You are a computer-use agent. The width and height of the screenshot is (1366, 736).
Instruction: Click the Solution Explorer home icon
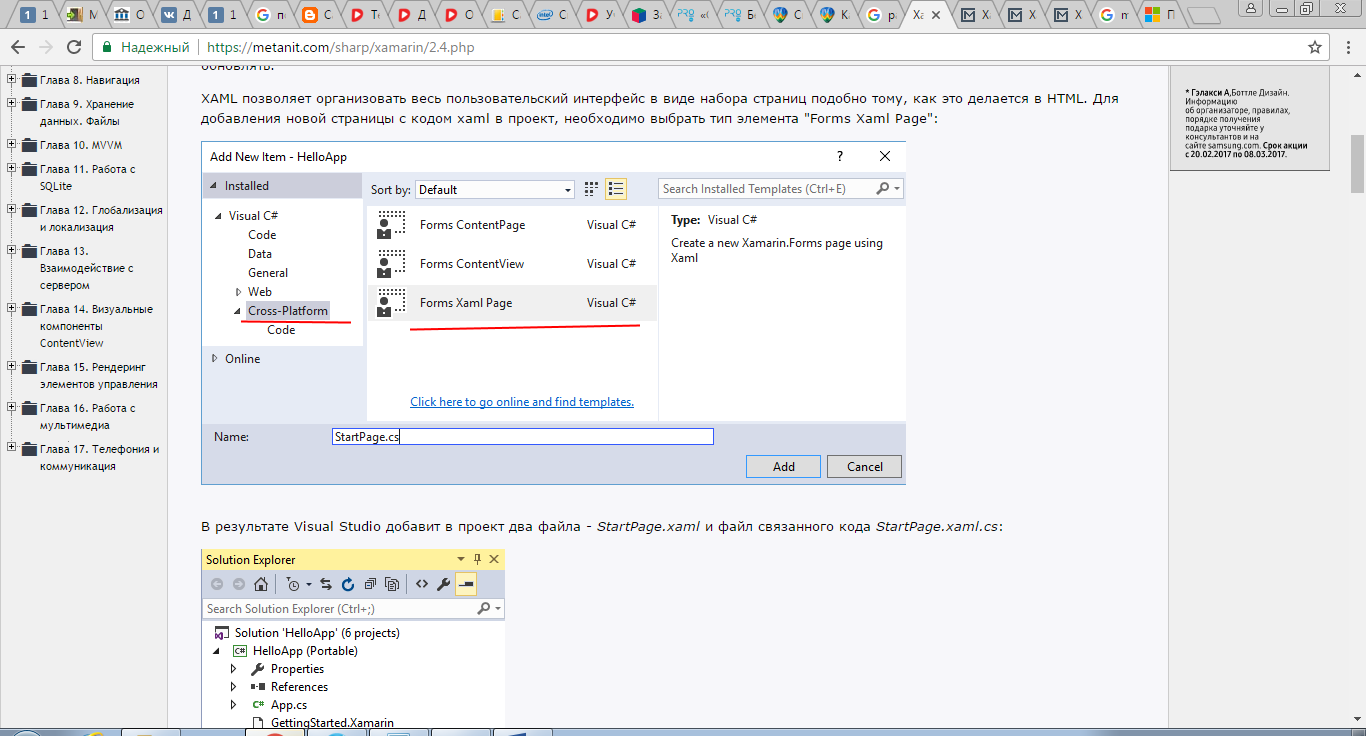(x=260, y=584)
